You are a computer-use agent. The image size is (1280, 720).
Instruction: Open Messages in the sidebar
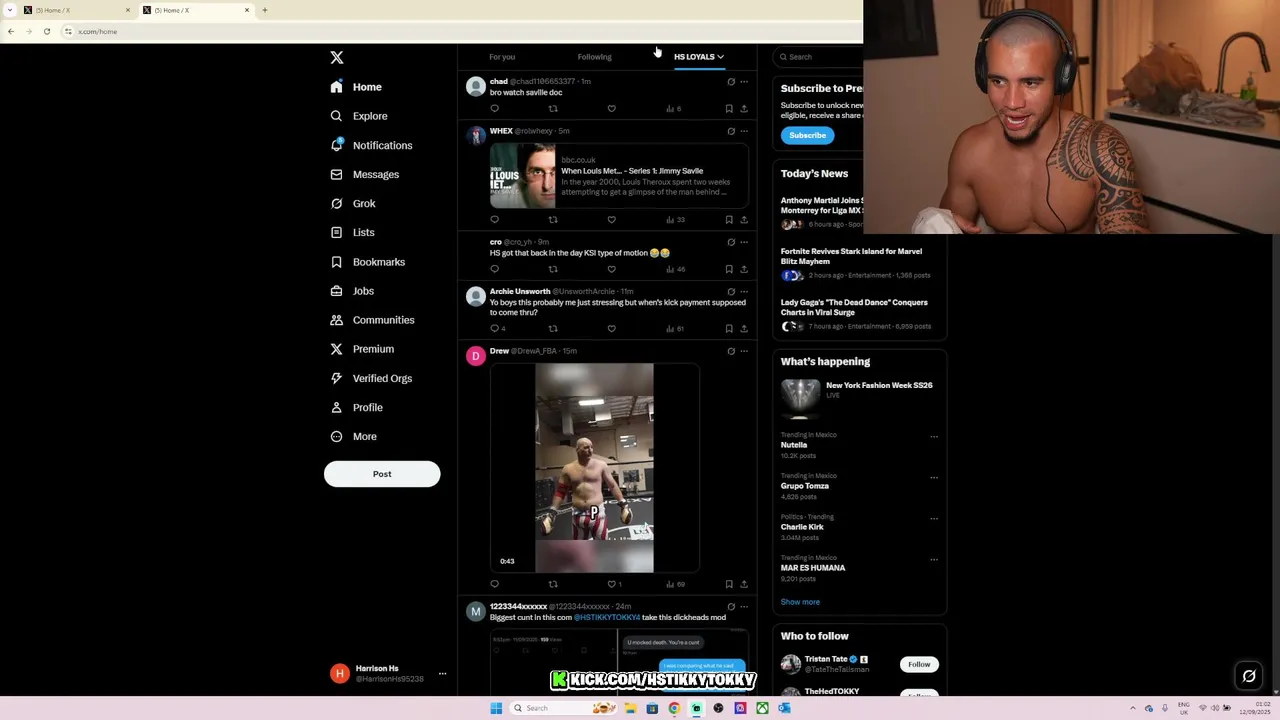(365, 174)
